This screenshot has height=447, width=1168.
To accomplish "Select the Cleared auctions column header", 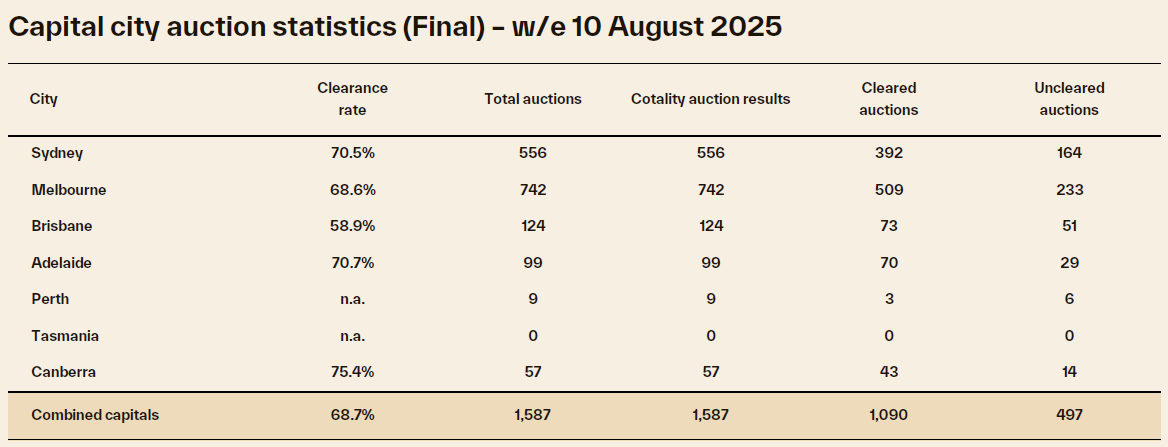I will tap(888, 99).
